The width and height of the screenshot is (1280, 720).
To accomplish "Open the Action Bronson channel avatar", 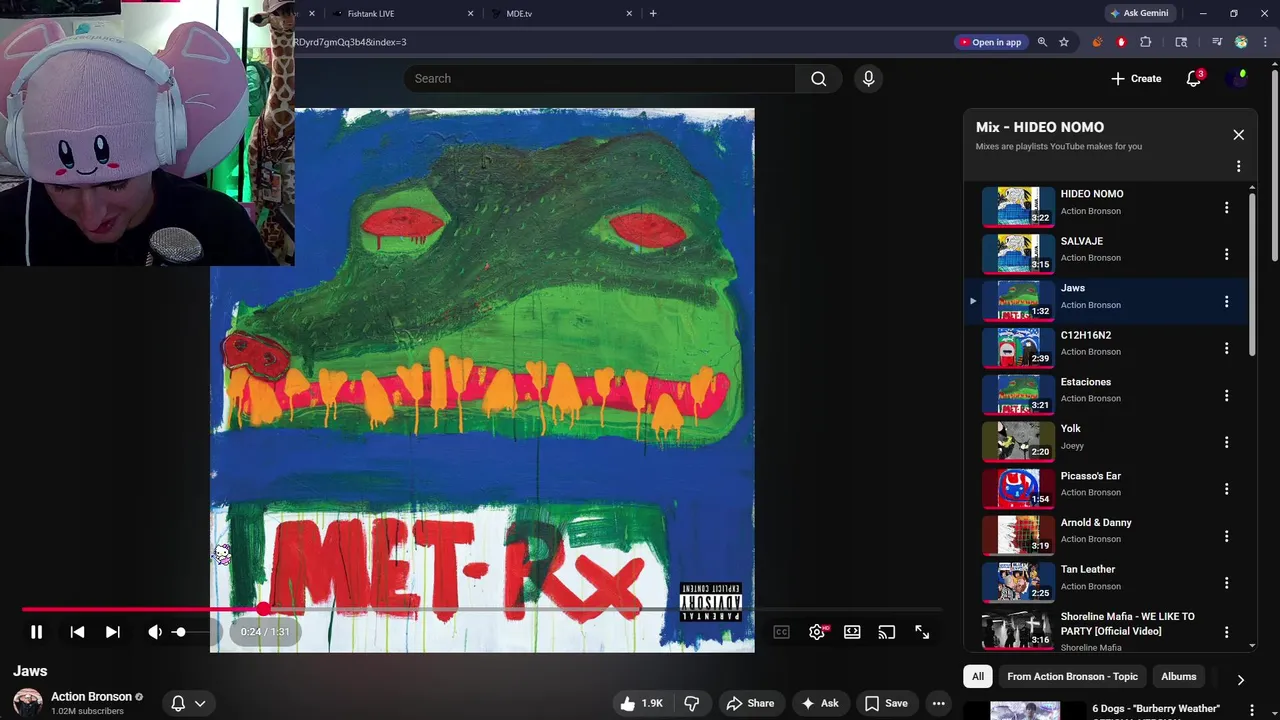I will pyautogui.click(x=27, y=702).
